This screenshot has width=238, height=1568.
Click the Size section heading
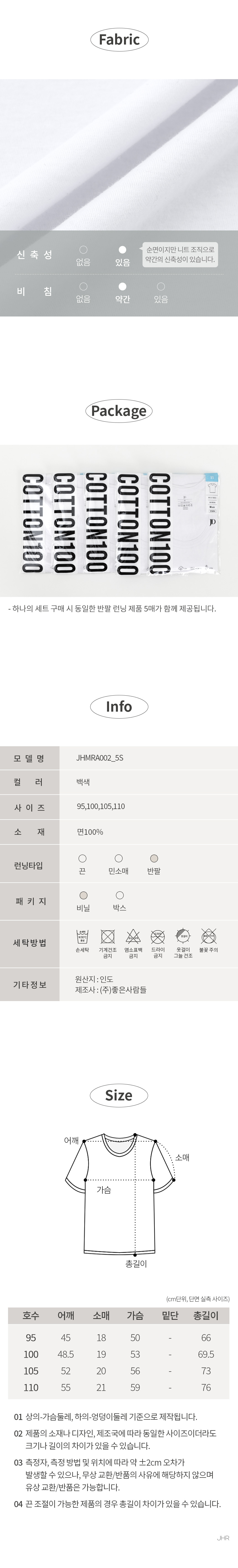click(x=119, y=1095)
